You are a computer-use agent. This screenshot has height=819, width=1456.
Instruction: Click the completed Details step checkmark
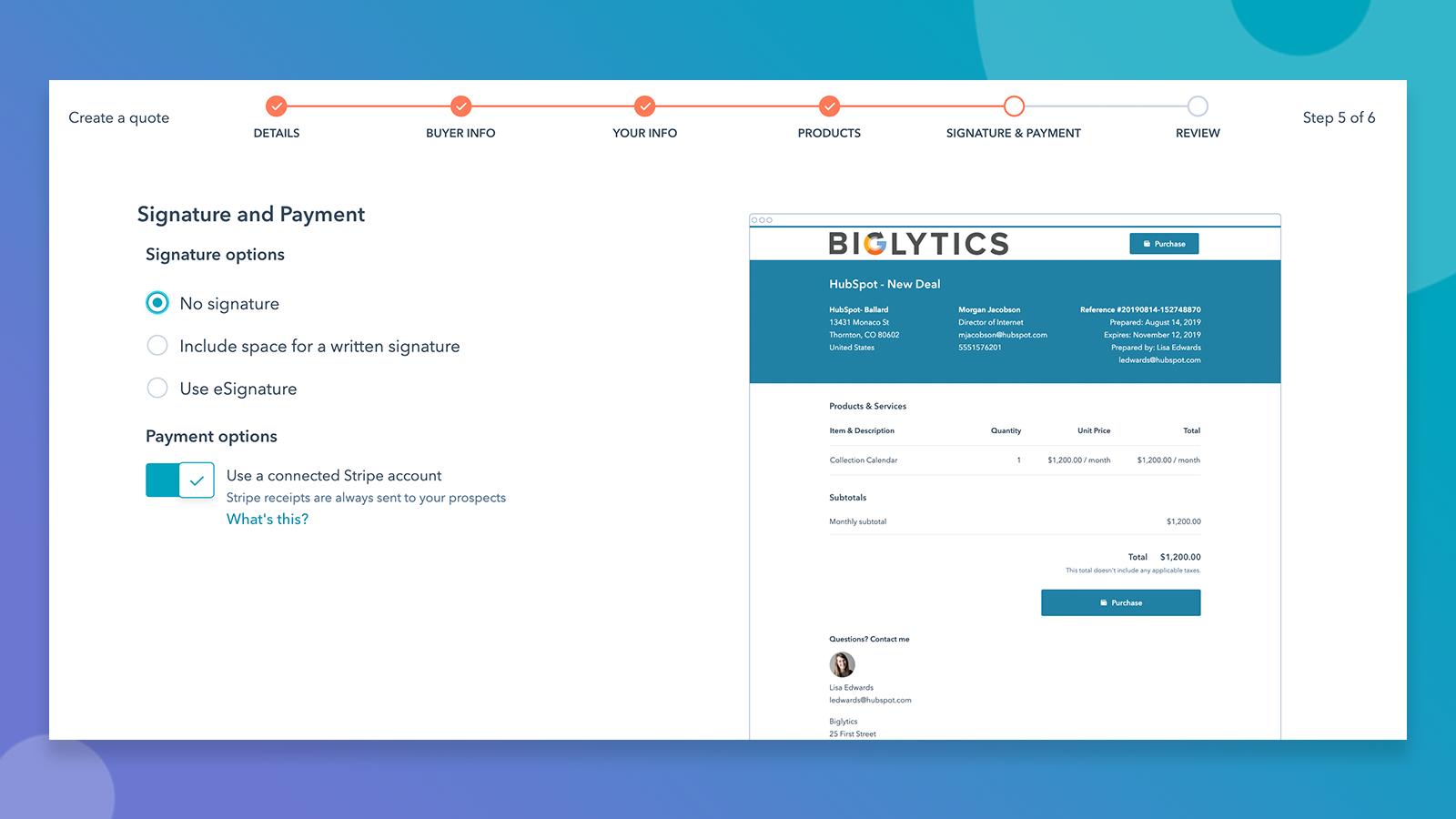pos(277,106)
